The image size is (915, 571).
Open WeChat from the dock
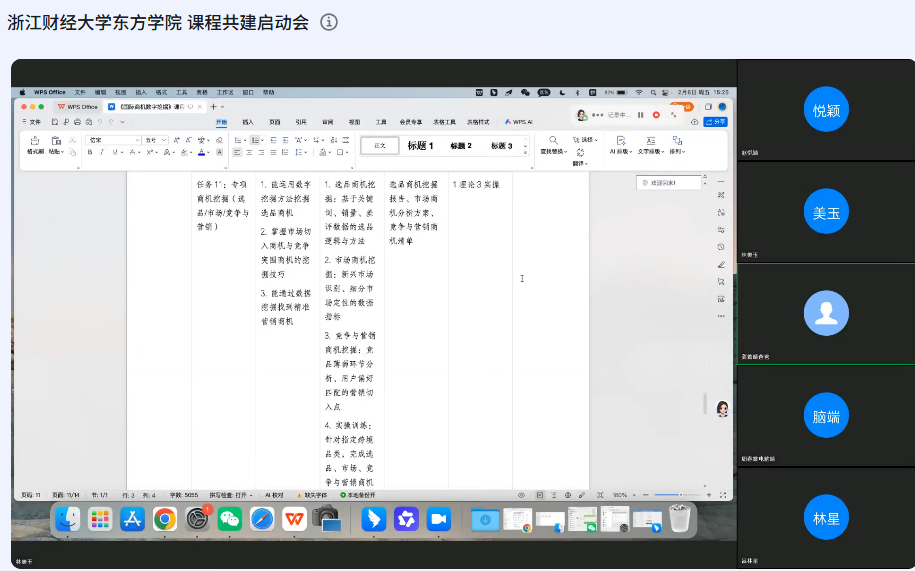pos(230,518)
